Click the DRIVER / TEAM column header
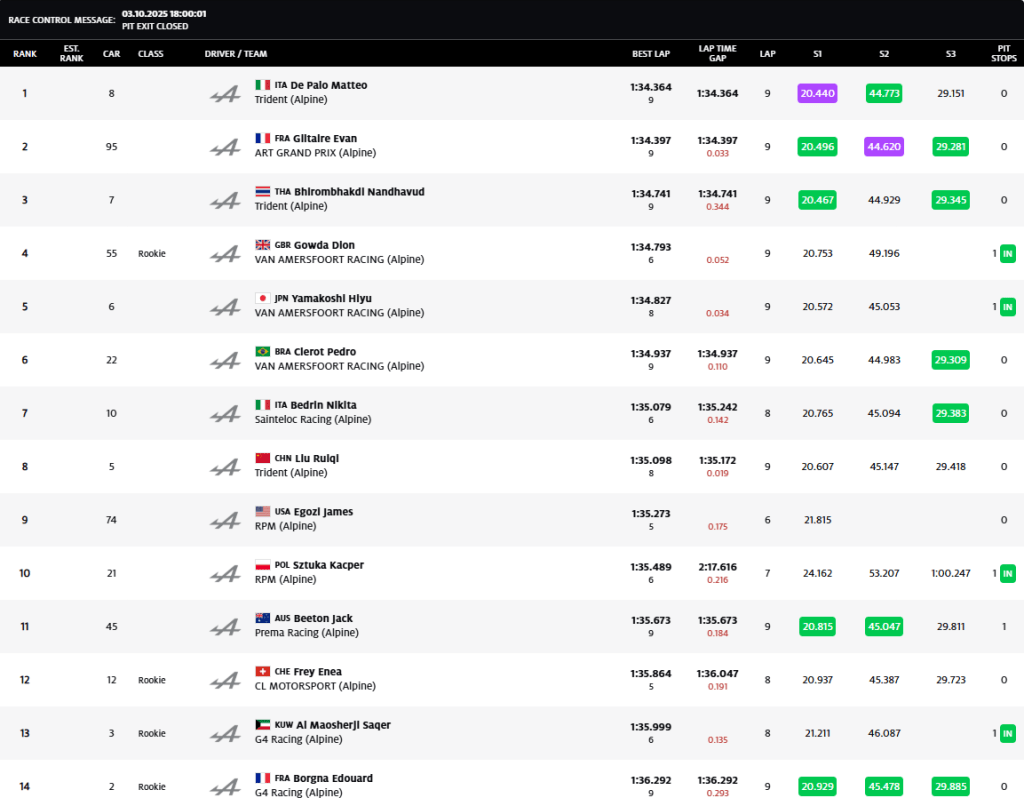1024x806 pixels. pos(236,54)
